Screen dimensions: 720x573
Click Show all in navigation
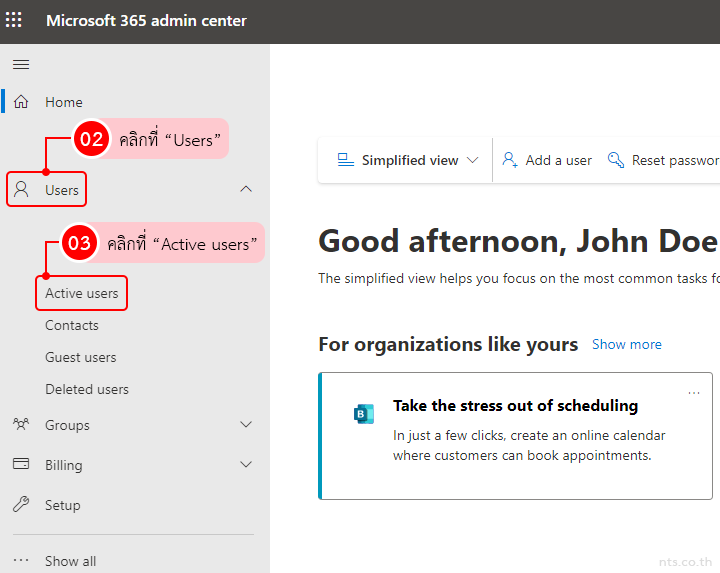70,561
